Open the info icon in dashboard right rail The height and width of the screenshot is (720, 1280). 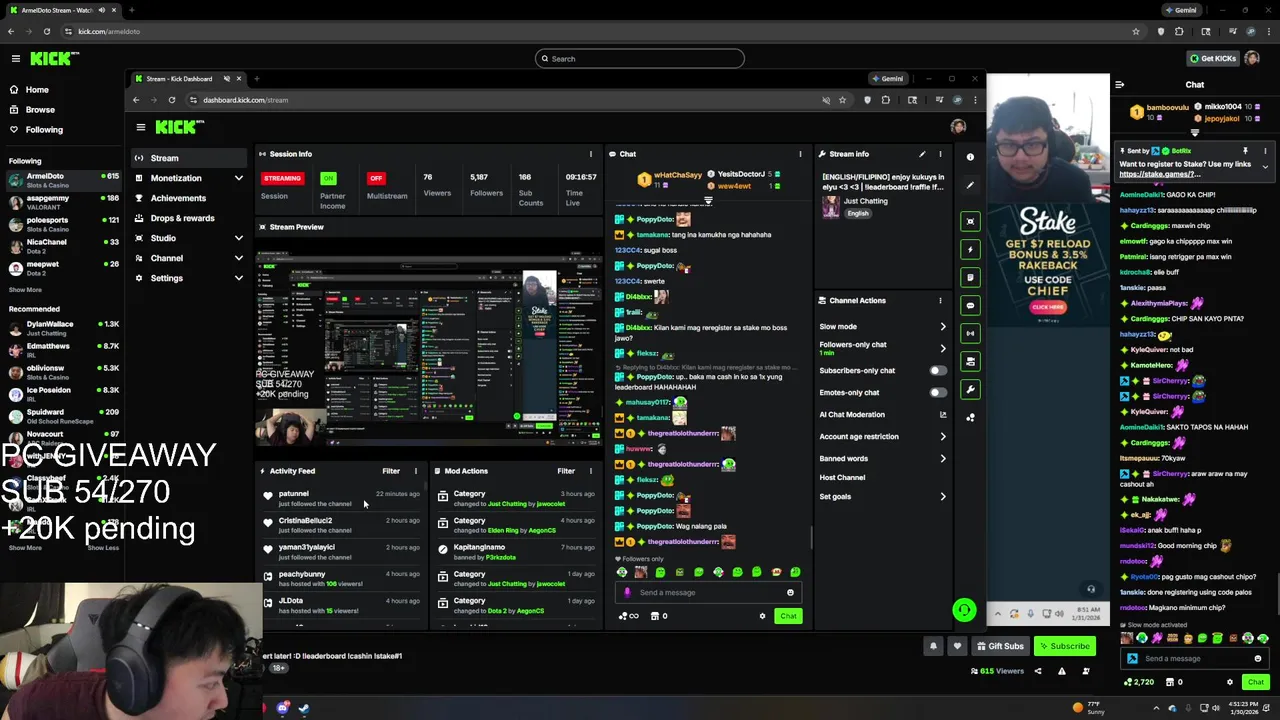(x=970, y=157)
